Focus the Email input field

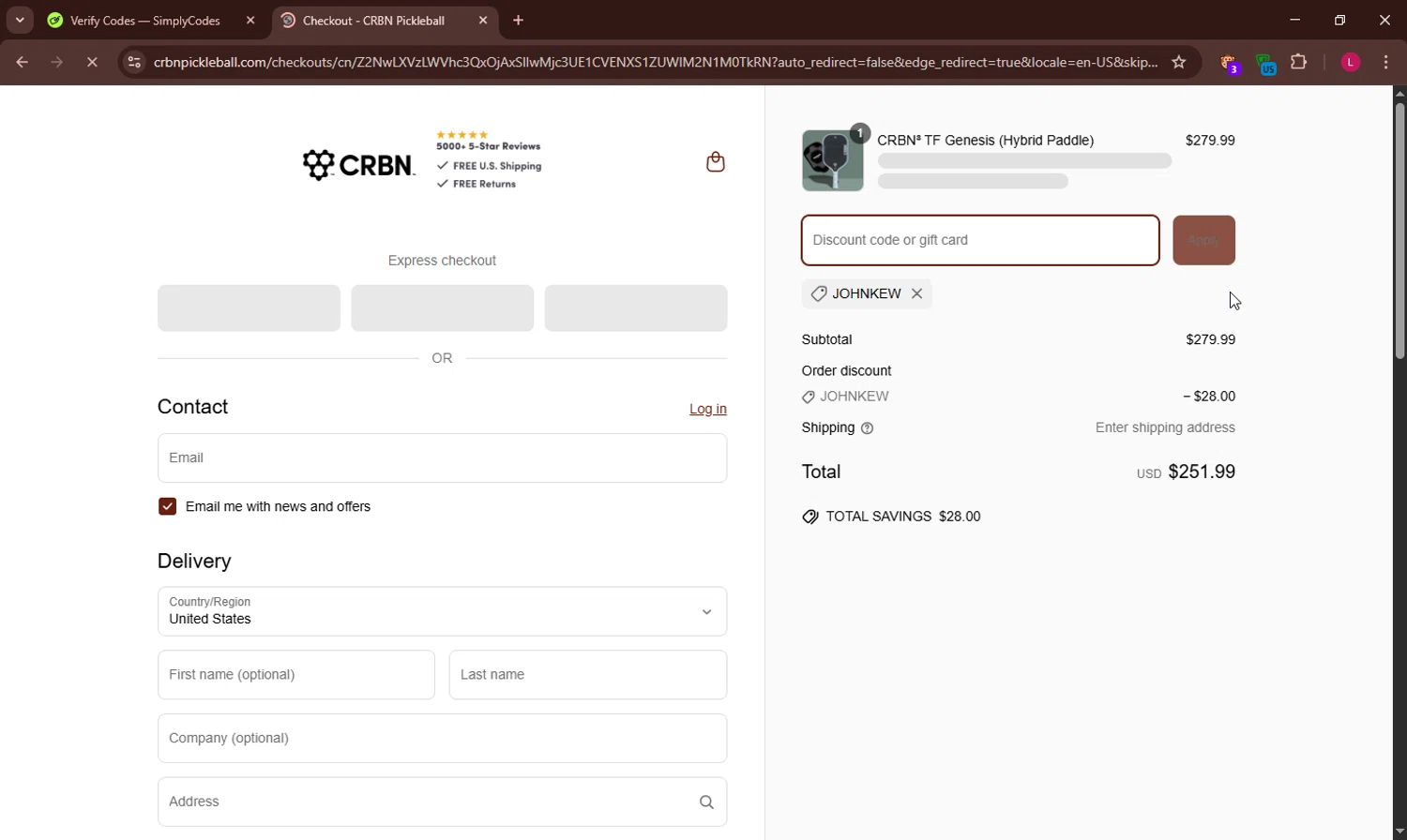pos(442,458)
